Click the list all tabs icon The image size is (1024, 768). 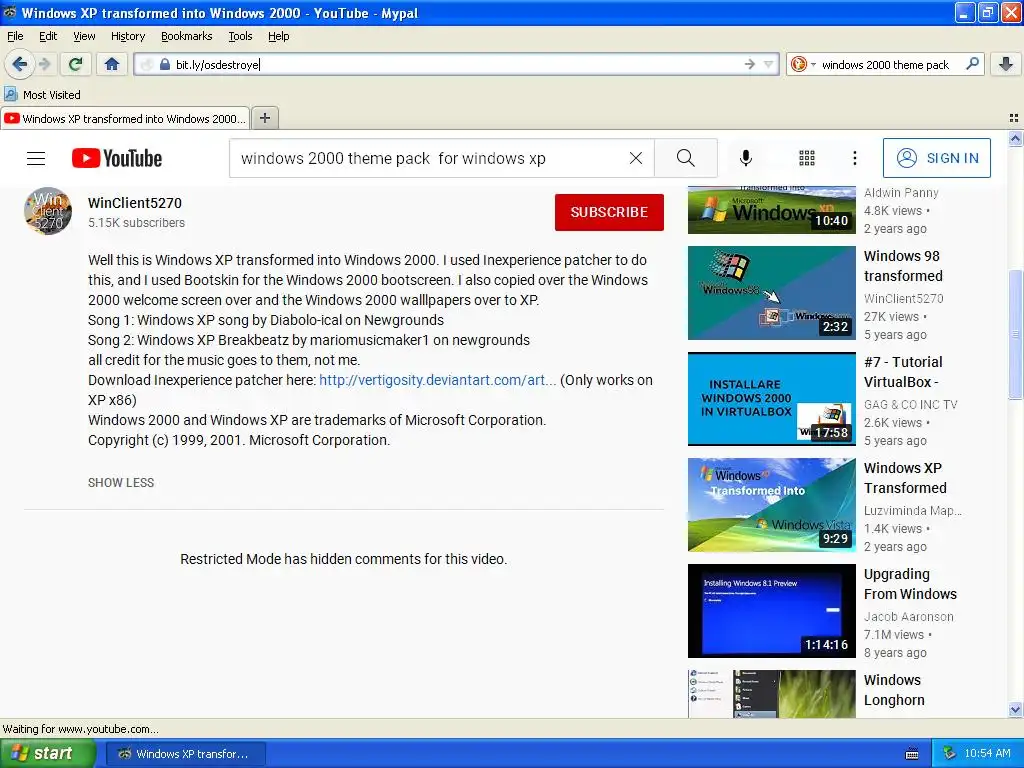1014,118
